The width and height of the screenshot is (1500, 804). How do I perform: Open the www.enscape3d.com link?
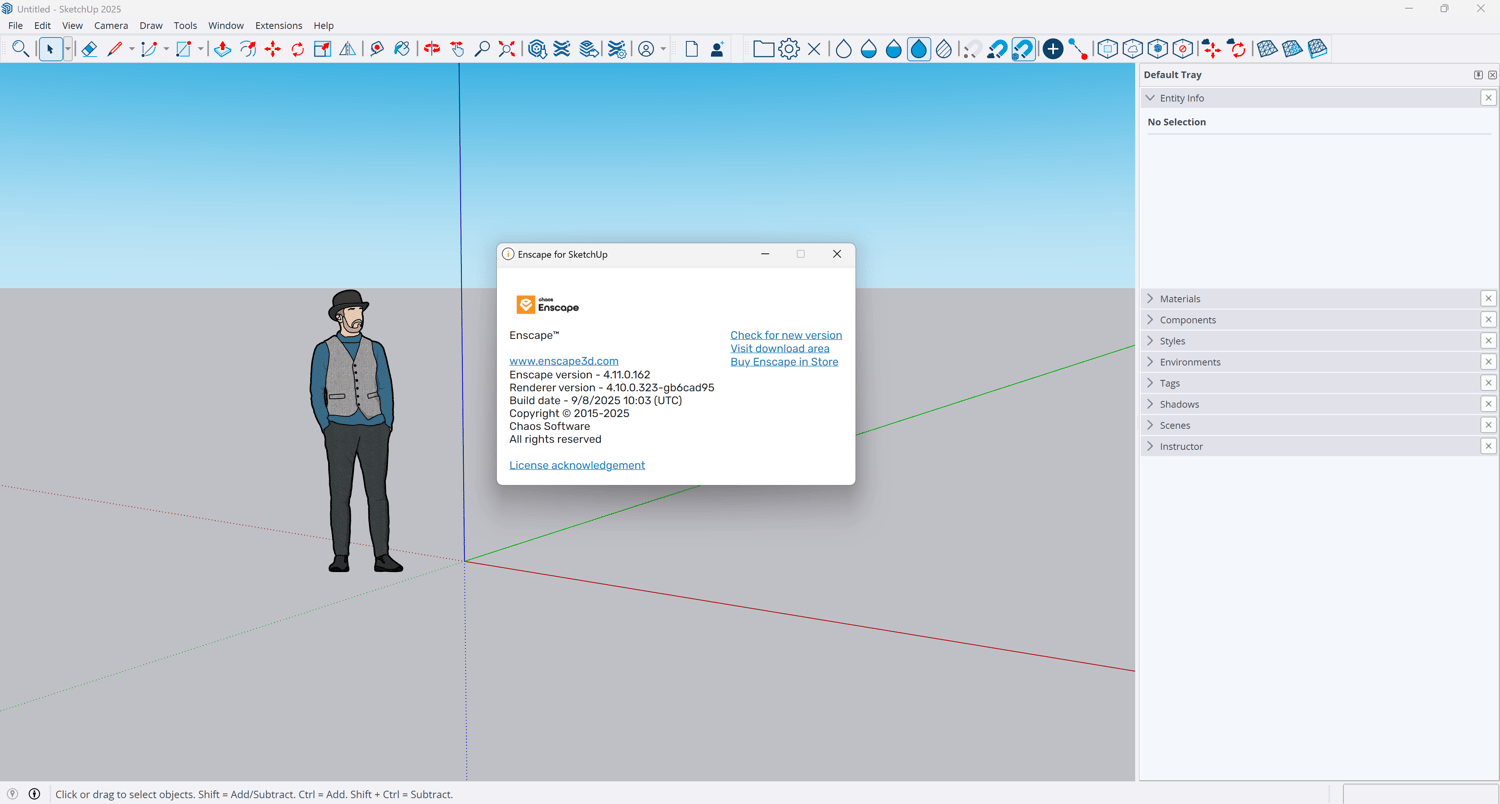[x=564, y=361]
